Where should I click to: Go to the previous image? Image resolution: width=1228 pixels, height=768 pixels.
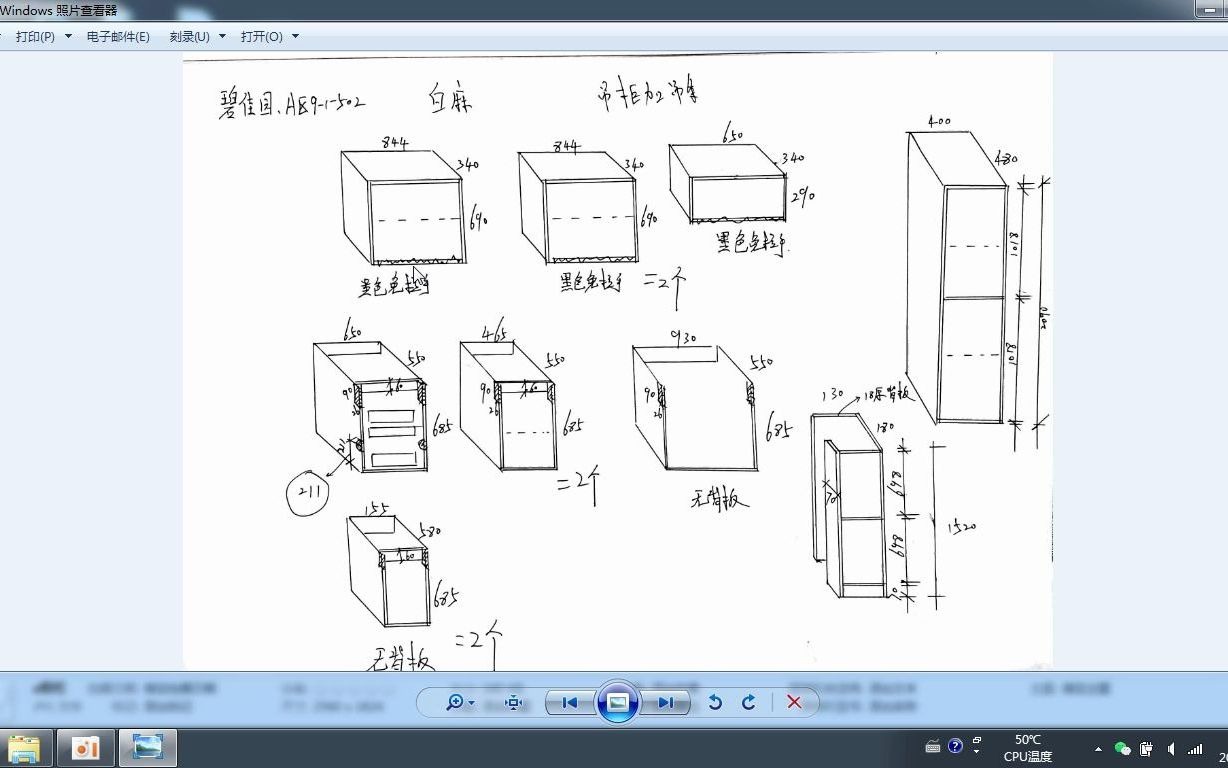[x=570, y=703]
